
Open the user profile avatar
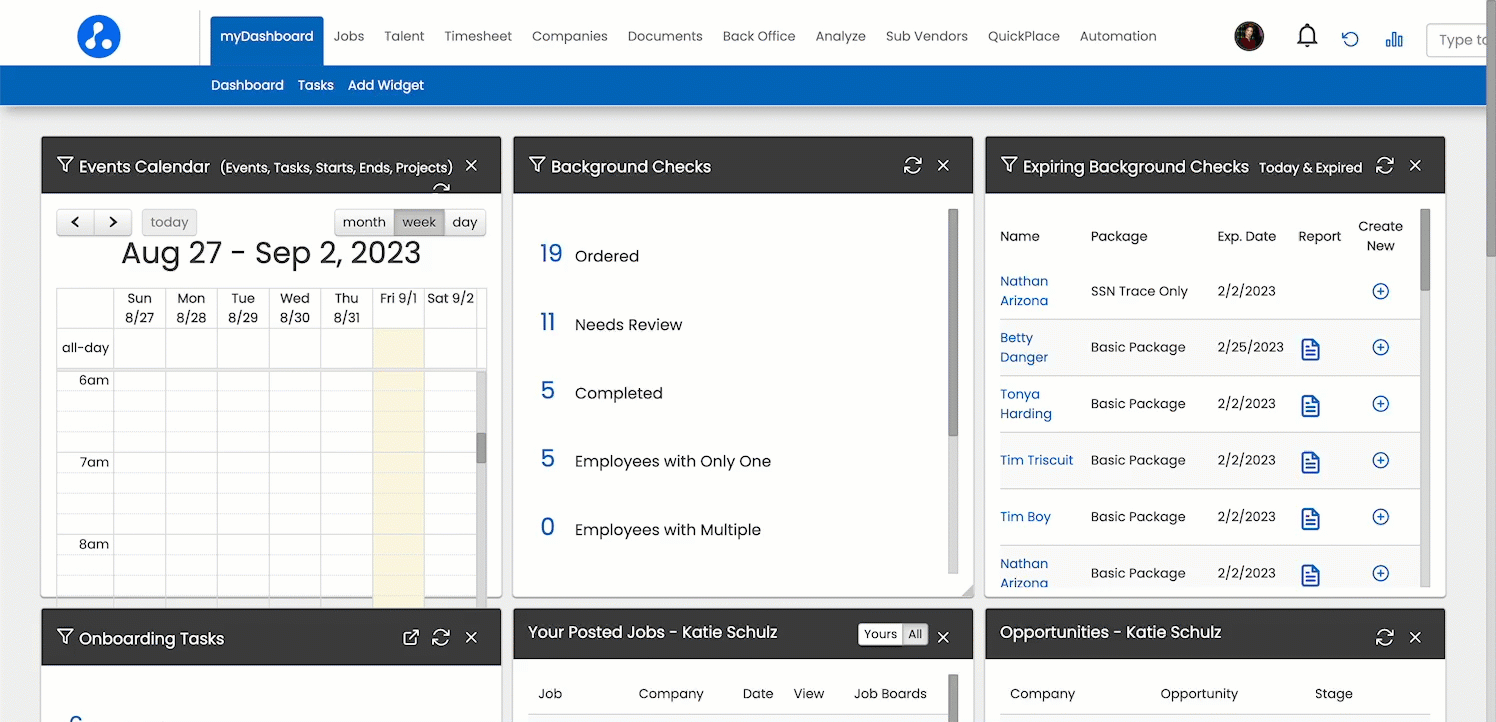(x=1250, y=37)
